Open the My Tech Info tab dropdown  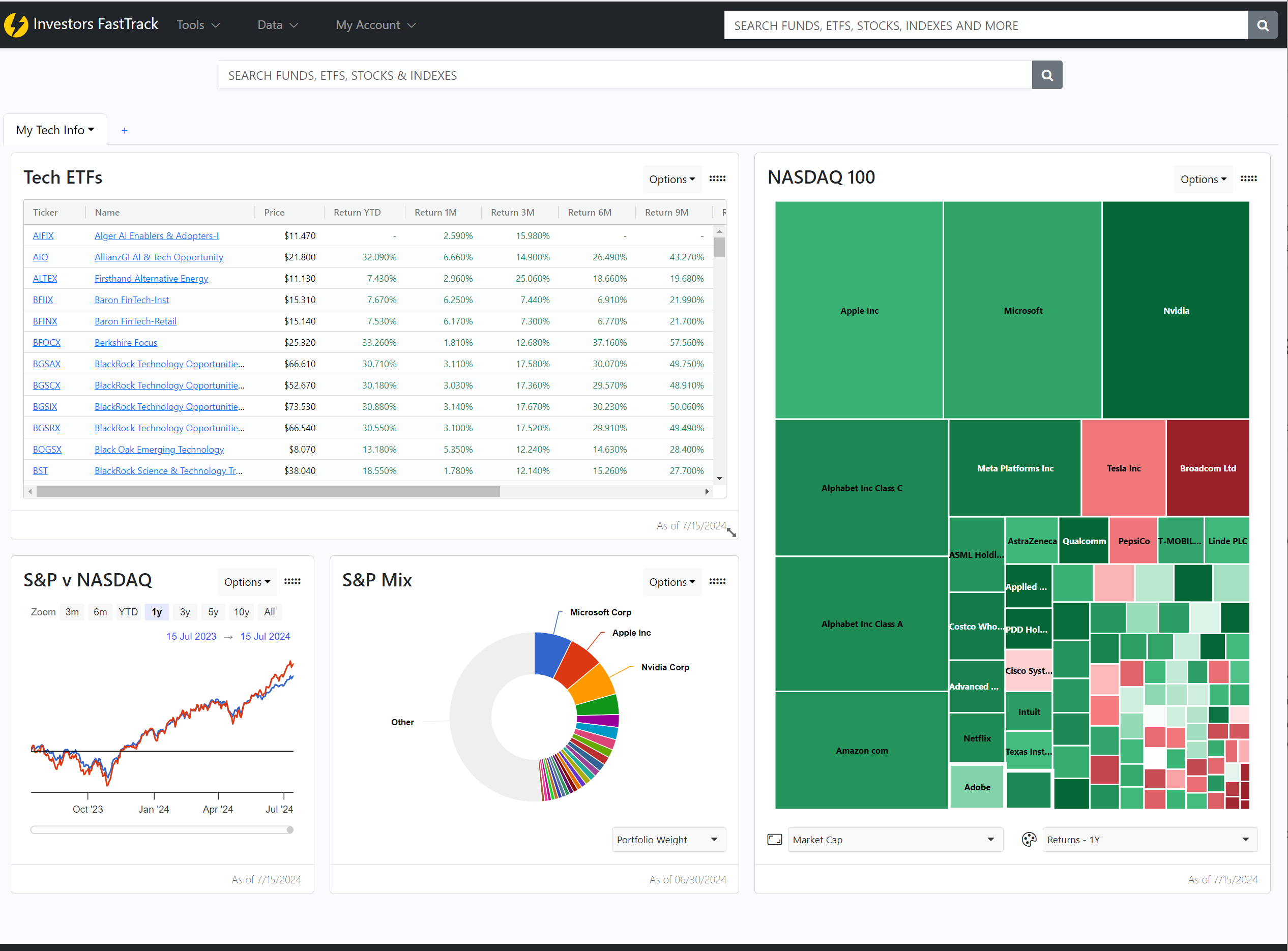(x=55, y=130)
